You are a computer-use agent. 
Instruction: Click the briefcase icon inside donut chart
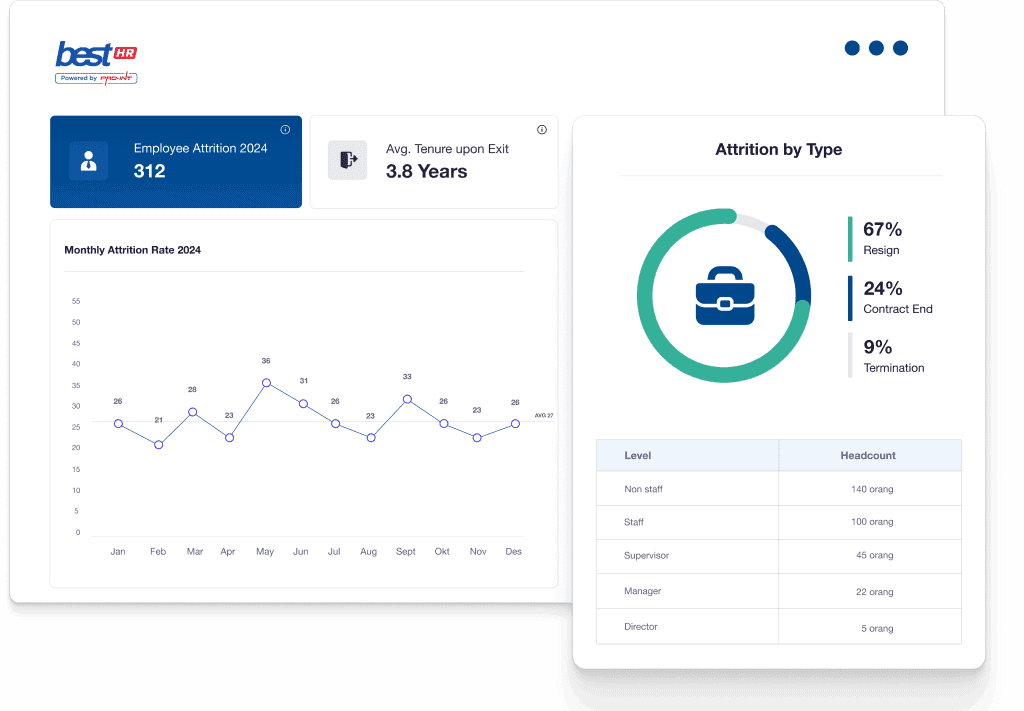pyautogui.click(x=724, y=296)
